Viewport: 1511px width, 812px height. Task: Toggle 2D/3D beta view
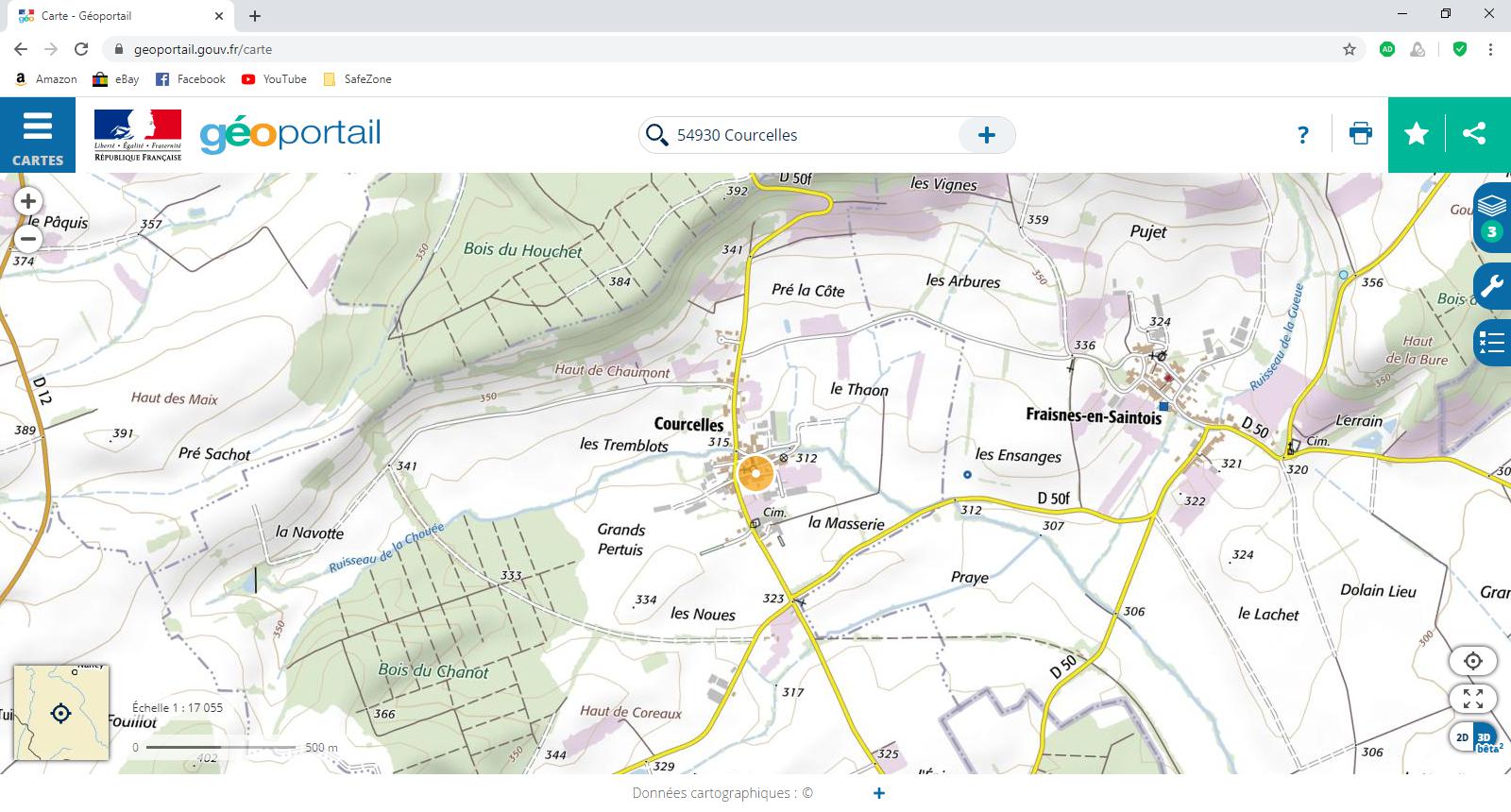pyautogui.click(x=1474, y=737)
